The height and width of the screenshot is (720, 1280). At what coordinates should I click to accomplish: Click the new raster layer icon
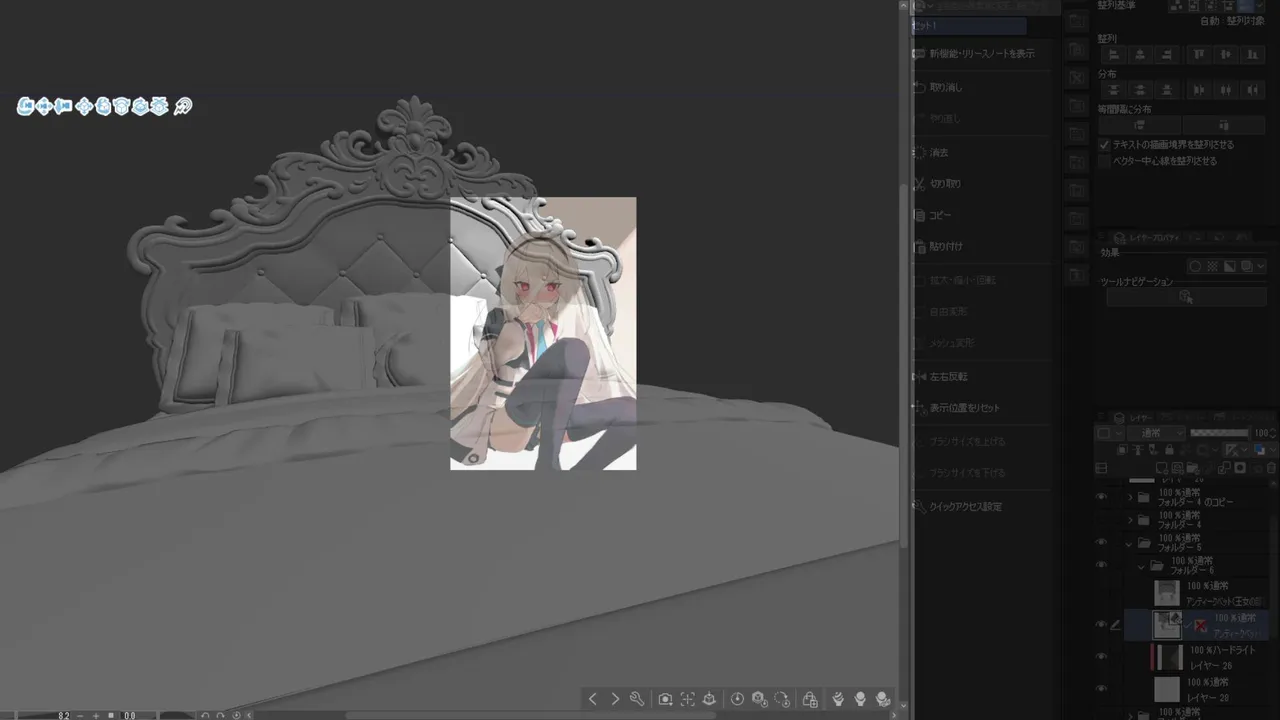(1163, 467)
